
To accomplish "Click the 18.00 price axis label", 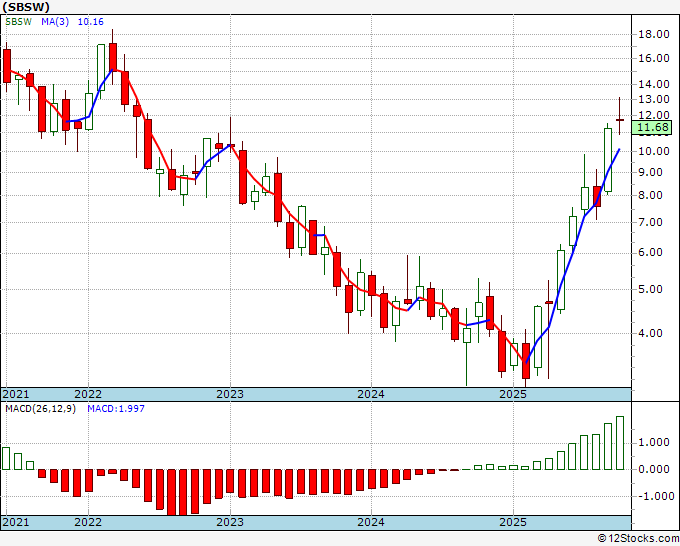I will (x=654, y=34).
